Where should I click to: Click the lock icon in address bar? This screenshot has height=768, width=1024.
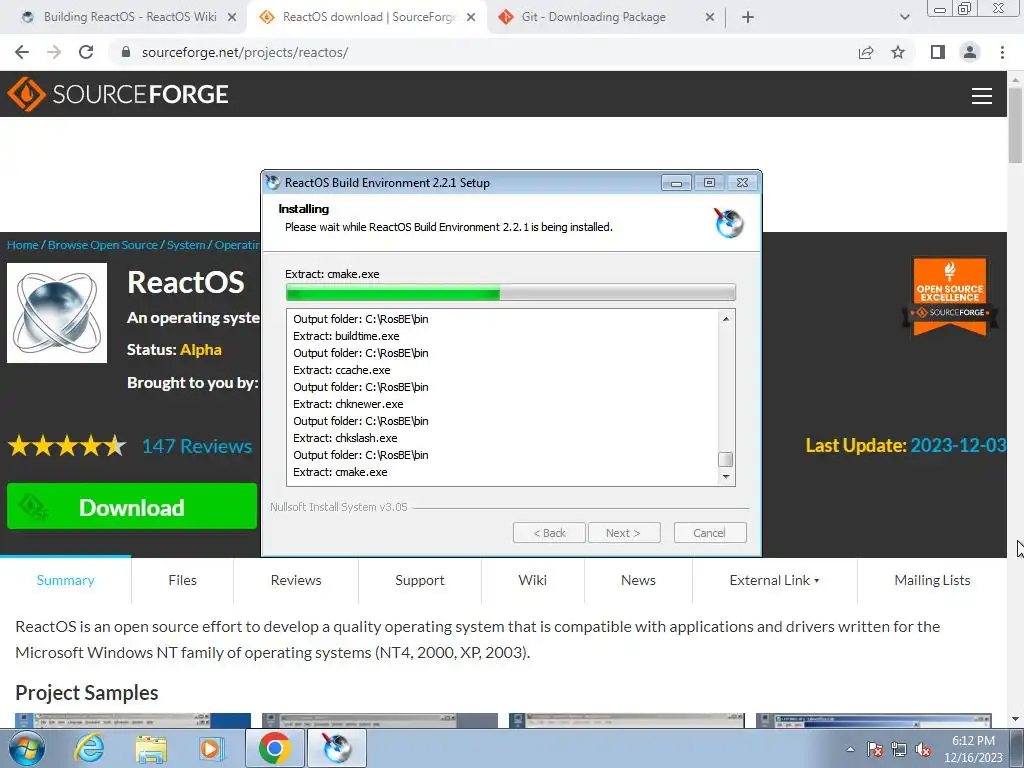point(126,52)
